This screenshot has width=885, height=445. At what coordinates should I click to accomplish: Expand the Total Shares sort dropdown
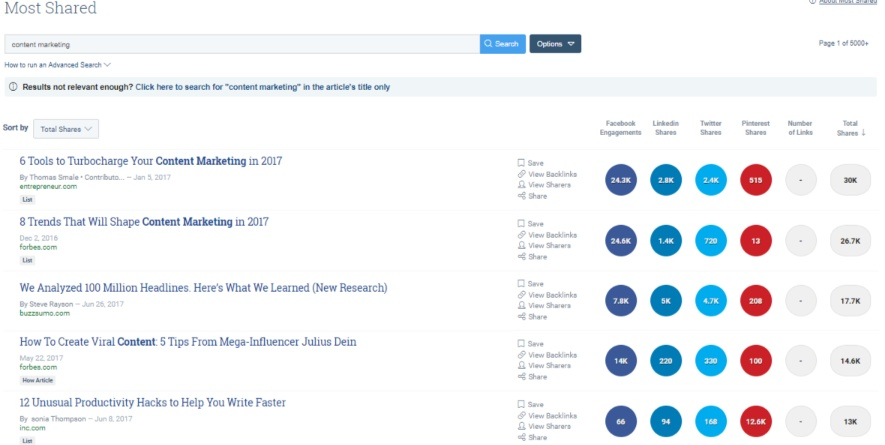point(66,129)
